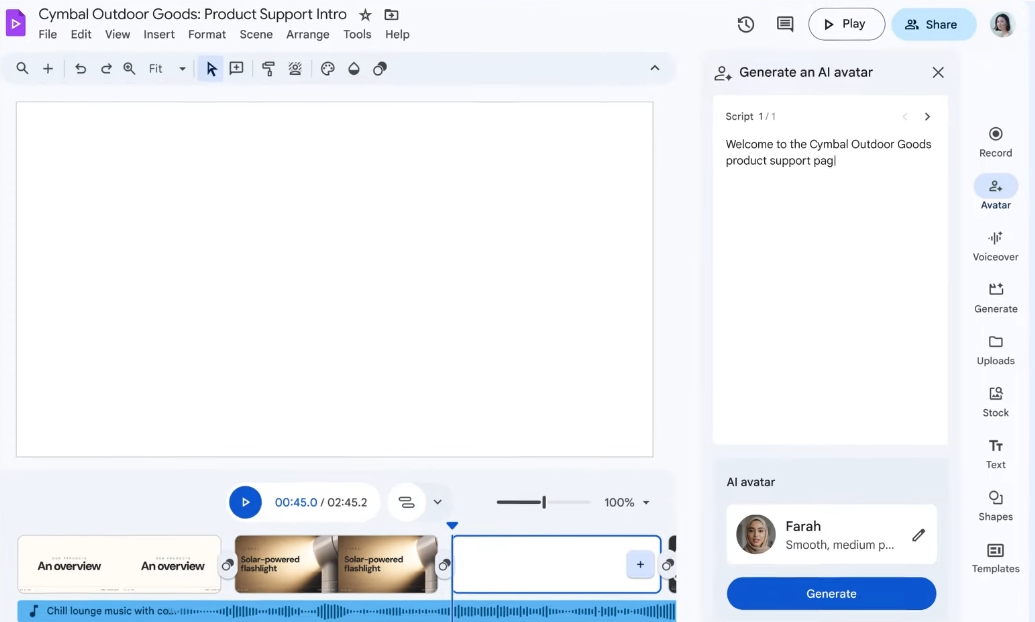This screenshot has height=622, width=1035.
Task: Open the Templates panel
Action: (995, 557)
